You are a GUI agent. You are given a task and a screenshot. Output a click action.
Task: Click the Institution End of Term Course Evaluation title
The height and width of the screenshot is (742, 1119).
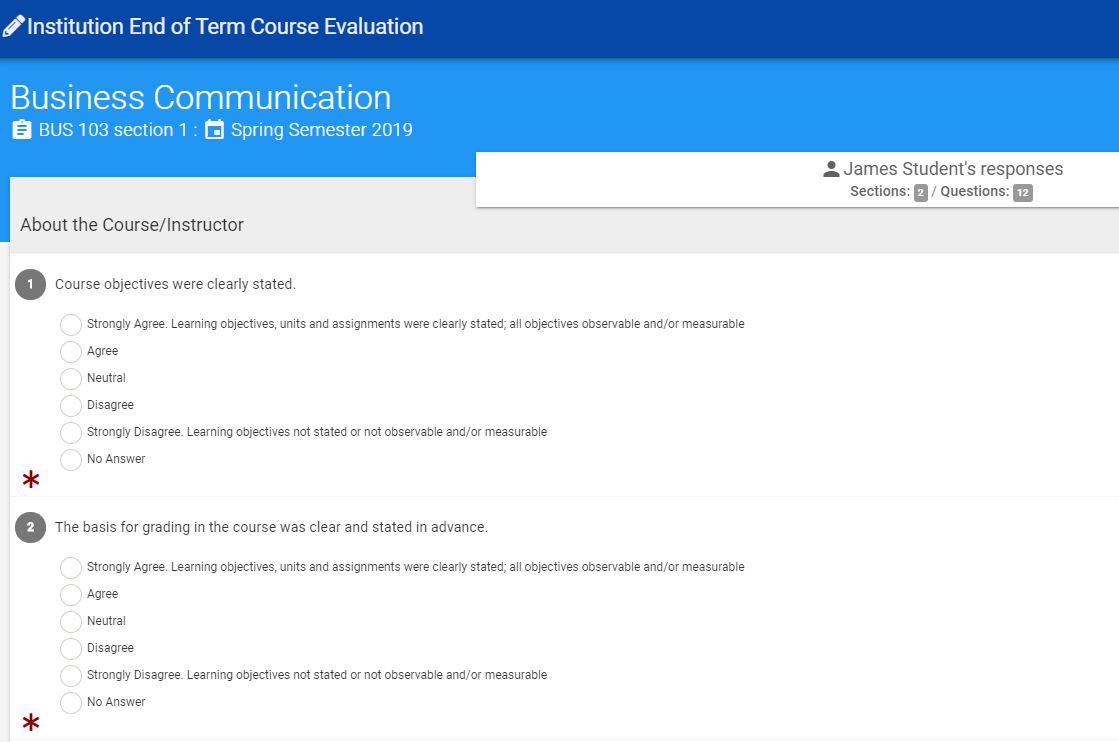[225, 26]
